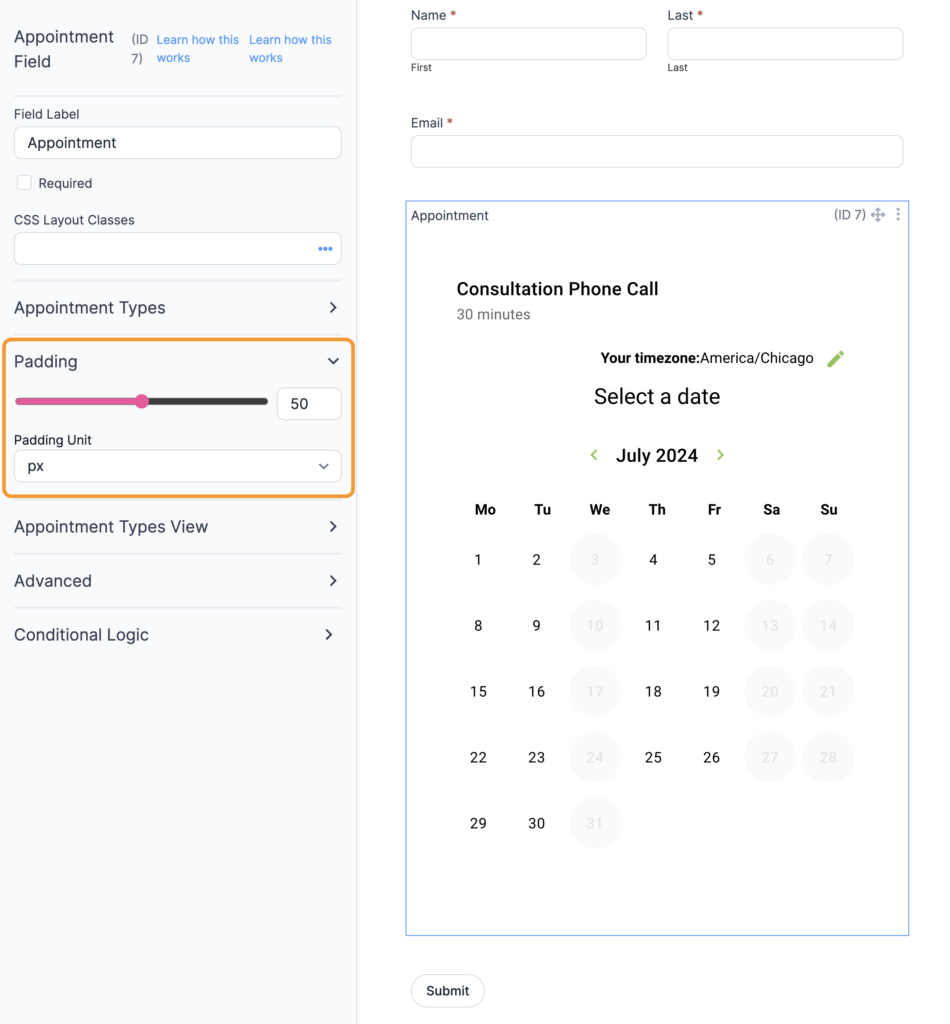This screenshot has width=950, height=1024.
Task: Expand the Appointment Types section
Action: tap(178, 308)
